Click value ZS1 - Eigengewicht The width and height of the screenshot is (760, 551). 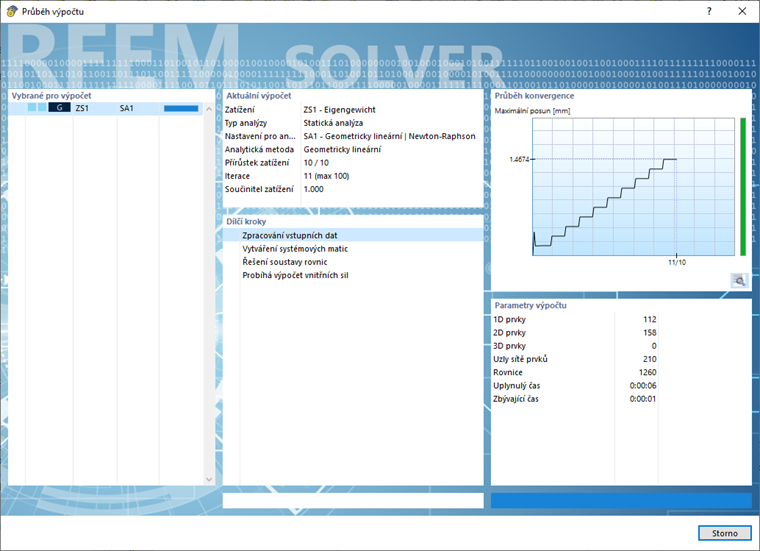click(x=339, y=110)
